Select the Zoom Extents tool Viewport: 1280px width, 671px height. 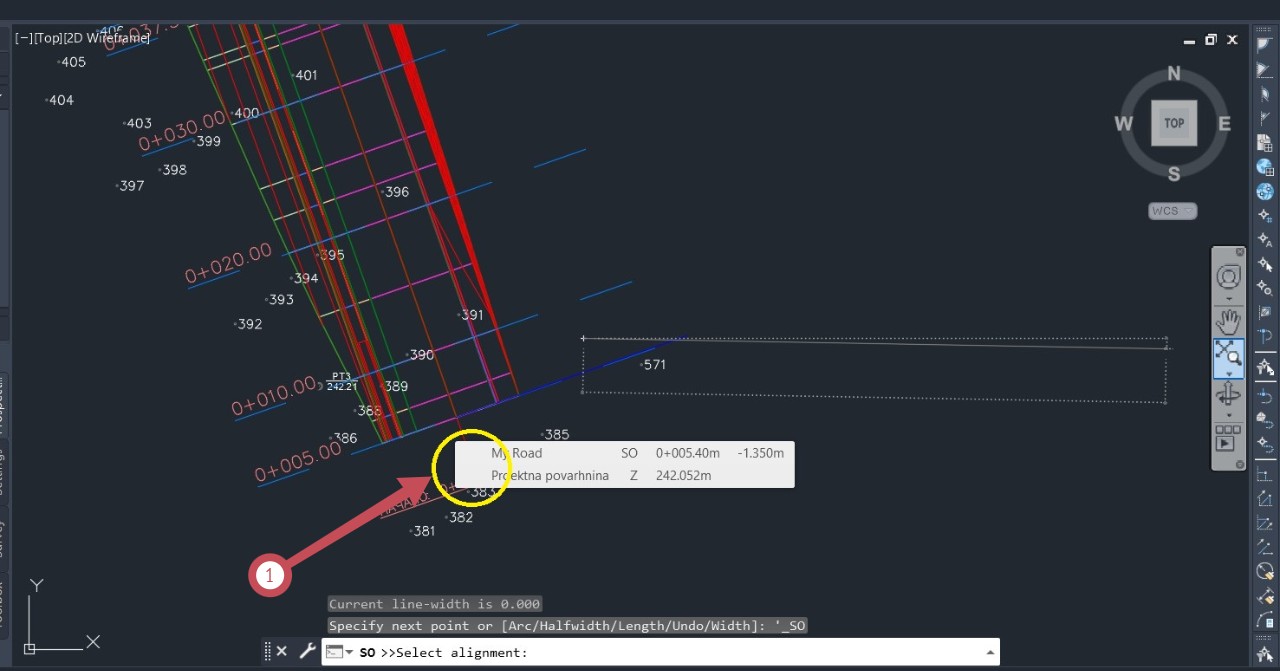click(1228, 355)
